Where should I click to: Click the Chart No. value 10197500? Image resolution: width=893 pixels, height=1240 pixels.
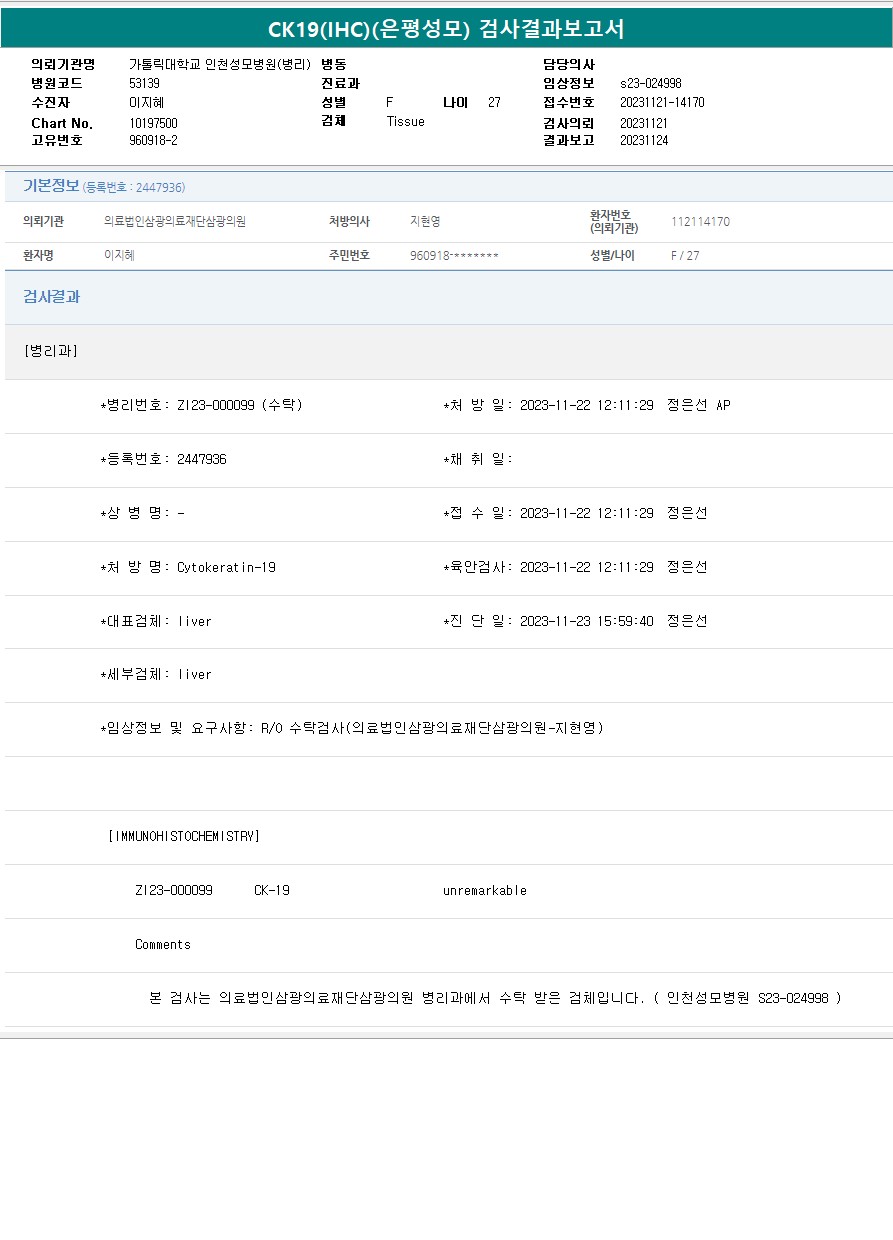click(153, 123)
